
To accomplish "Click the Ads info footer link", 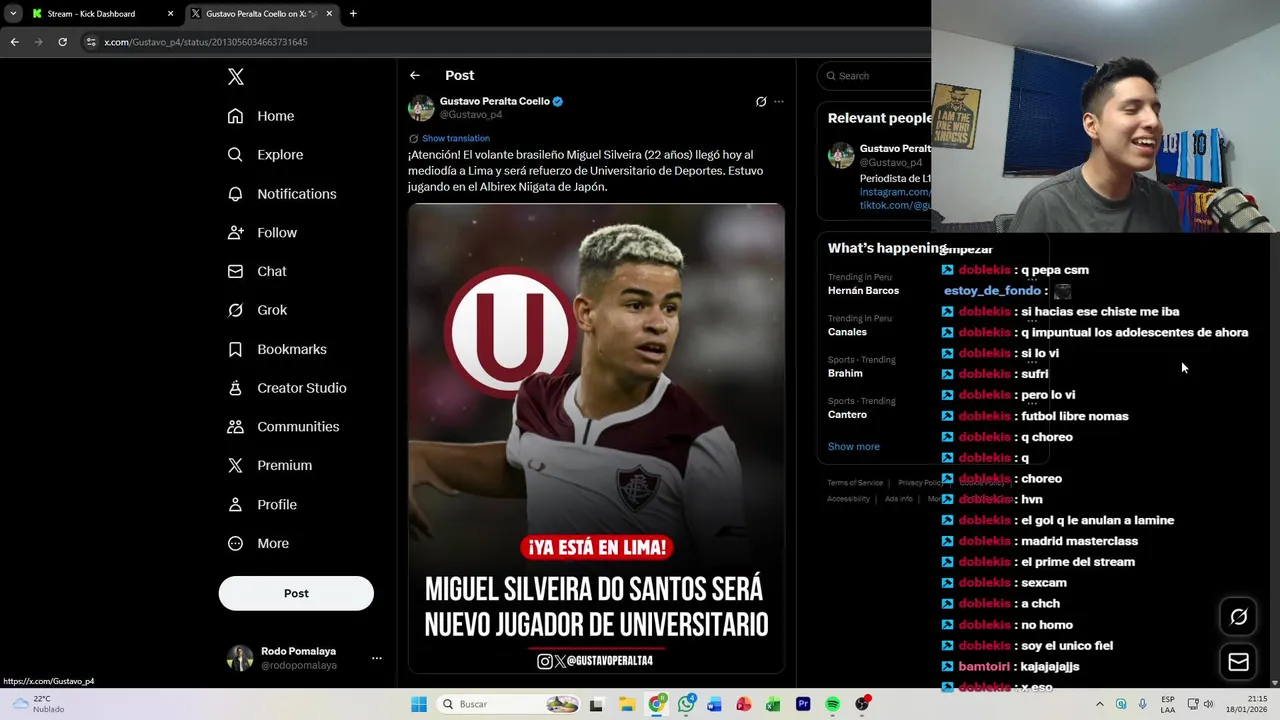I will click(x=899, y=499).
